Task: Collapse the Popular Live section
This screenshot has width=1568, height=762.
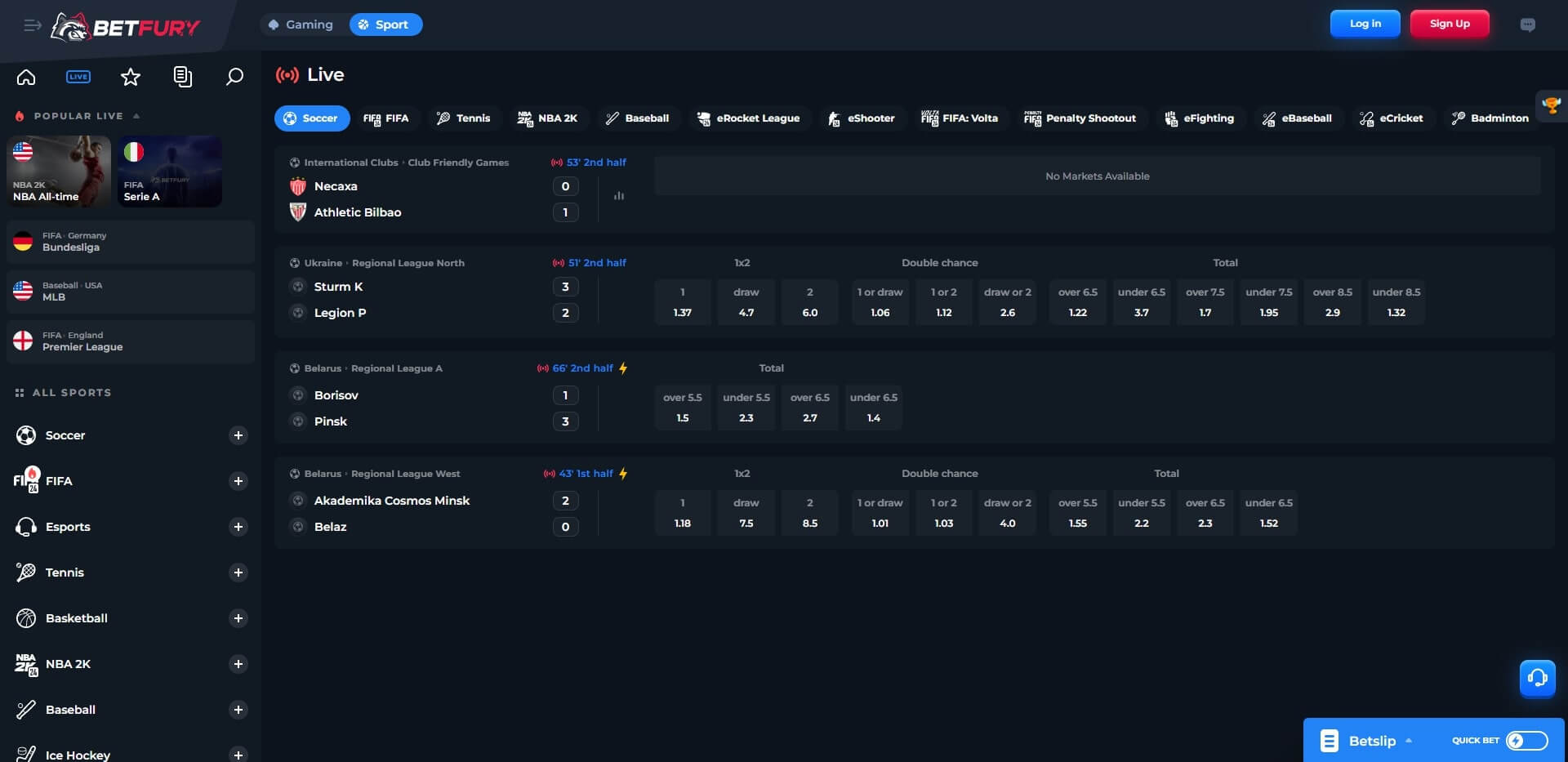Action: [x=136, y=115]
